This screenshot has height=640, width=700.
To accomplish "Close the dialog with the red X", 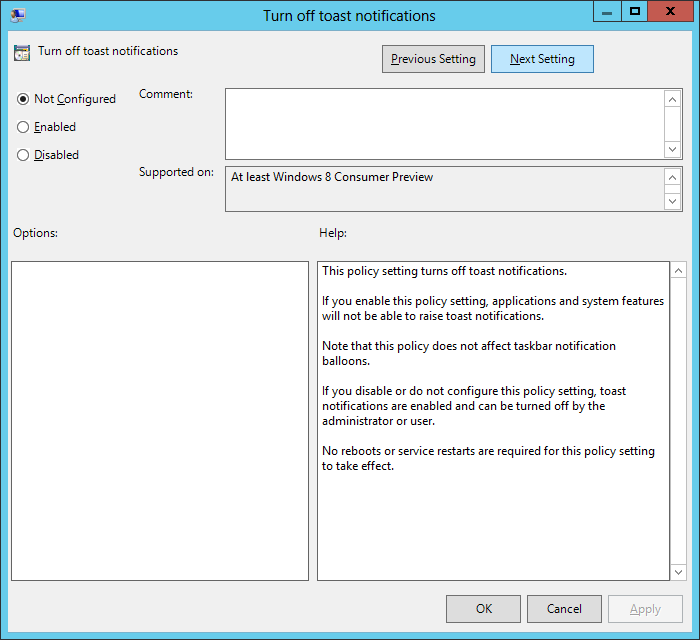I will pyautogui.click(x=672, y=12).
